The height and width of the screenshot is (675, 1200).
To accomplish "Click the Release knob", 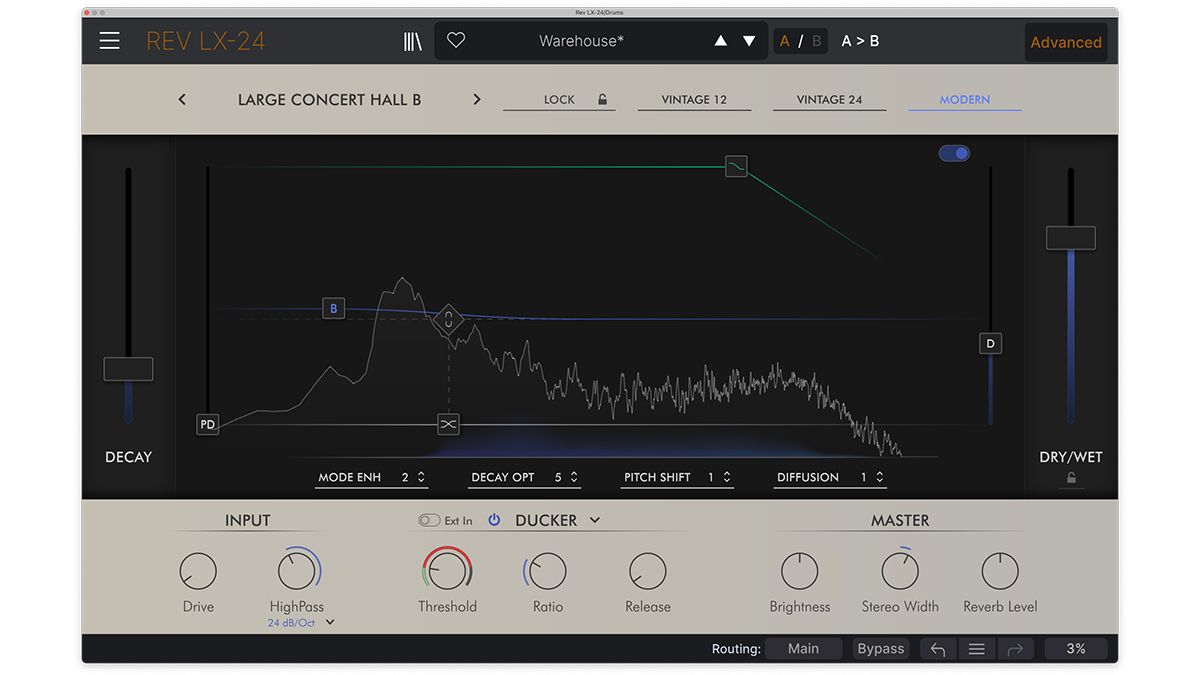I will pos(647,572).
